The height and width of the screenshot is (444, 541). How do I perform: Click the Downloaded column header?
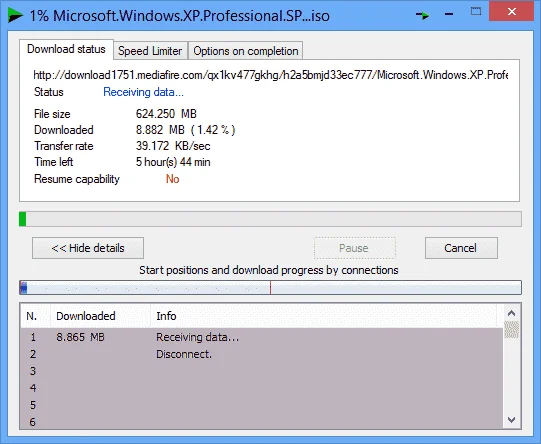[x=100, y=316]
